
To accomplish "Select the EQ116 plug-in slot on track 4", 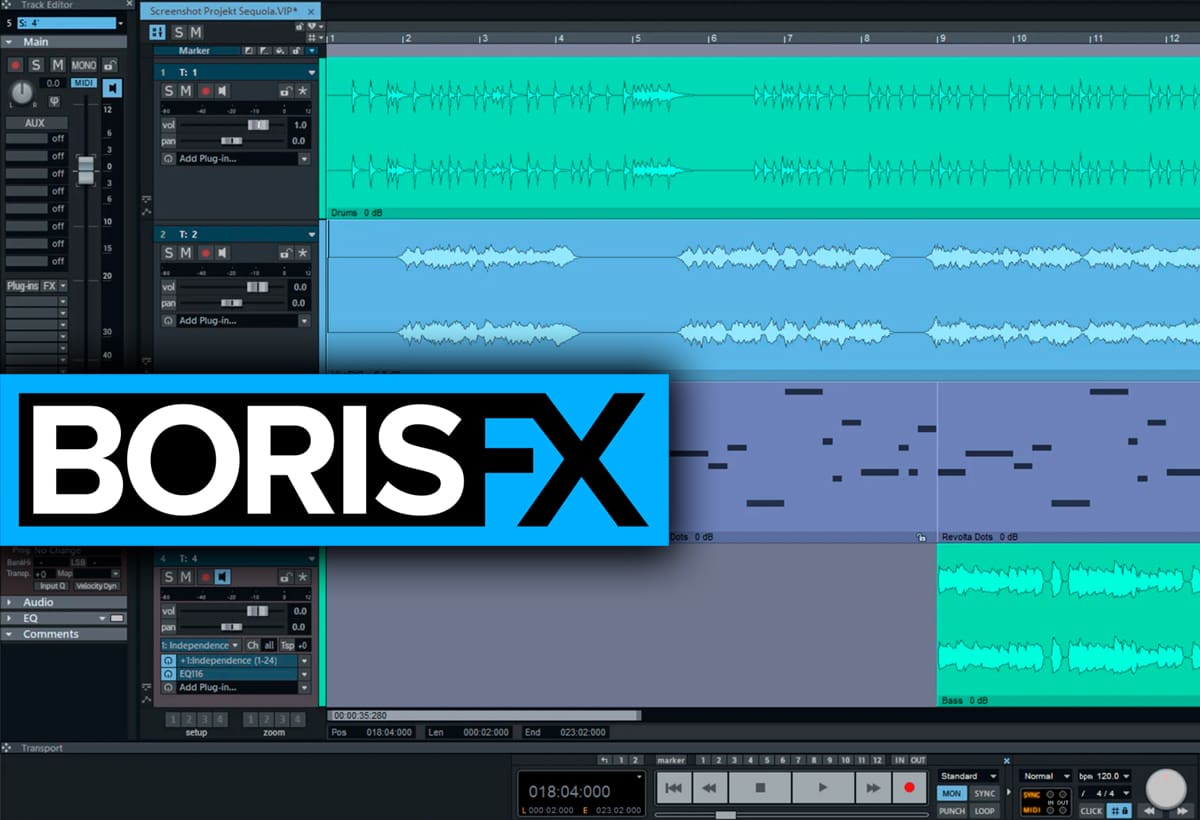I will 230,674.
